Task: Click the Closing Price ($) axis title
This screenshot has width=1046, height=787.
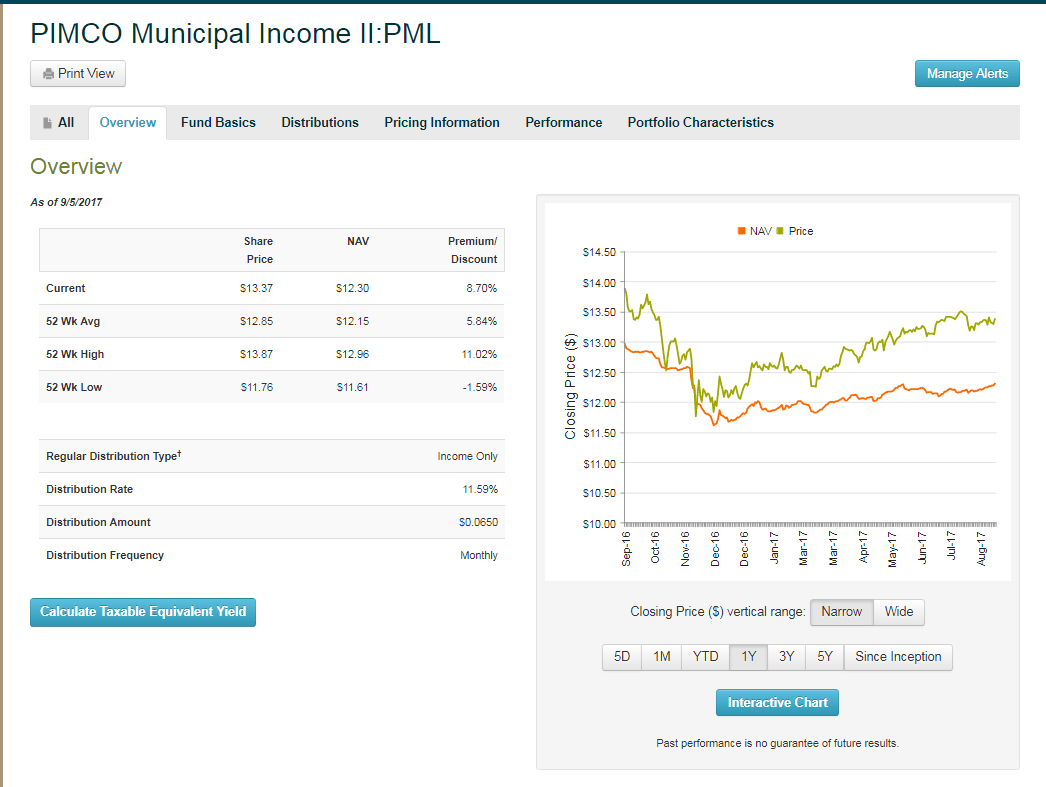Action: pos(570,386)
